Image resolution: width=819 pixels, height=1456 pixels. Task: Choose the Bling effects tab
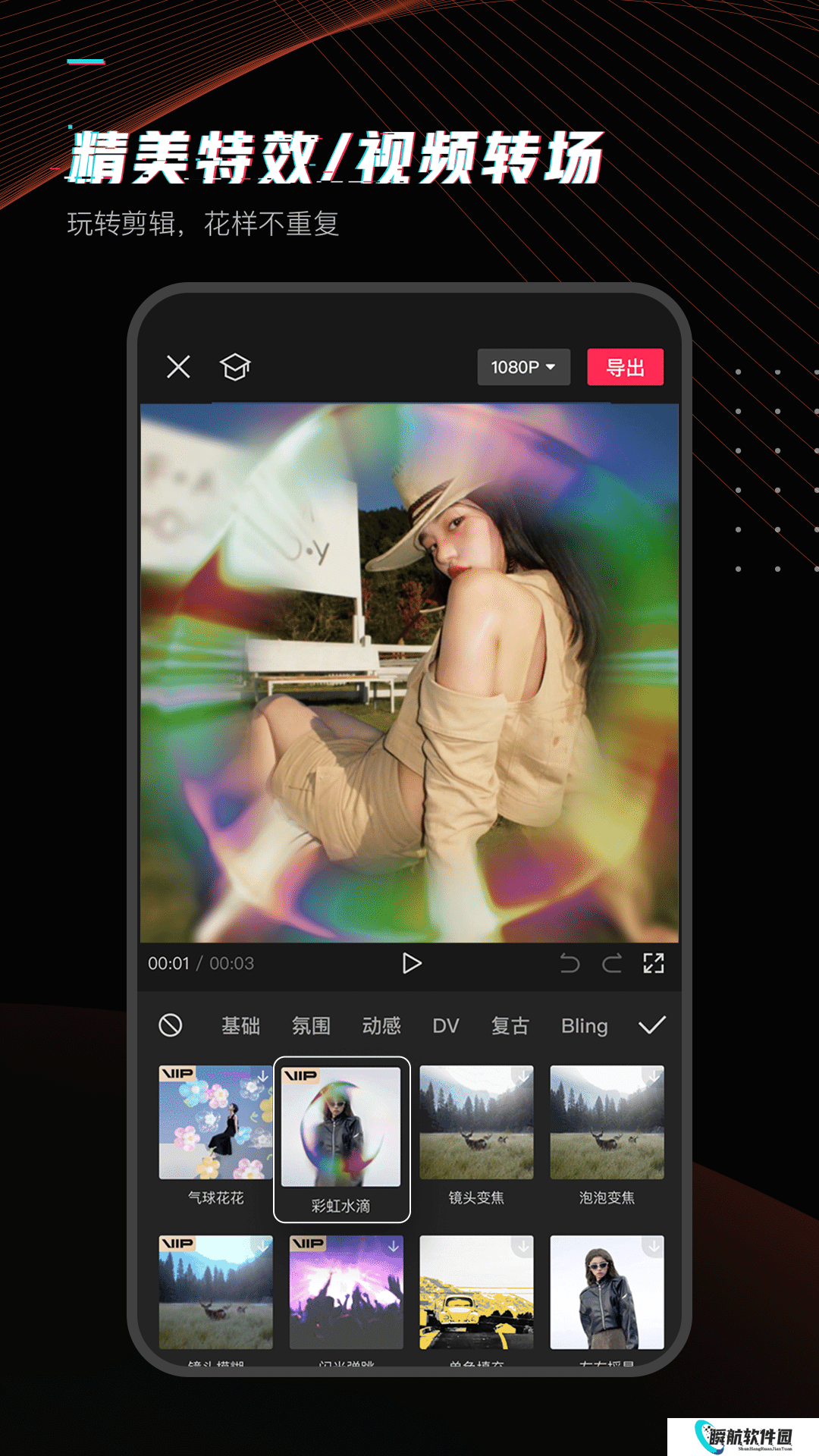tap(584, 1026)
